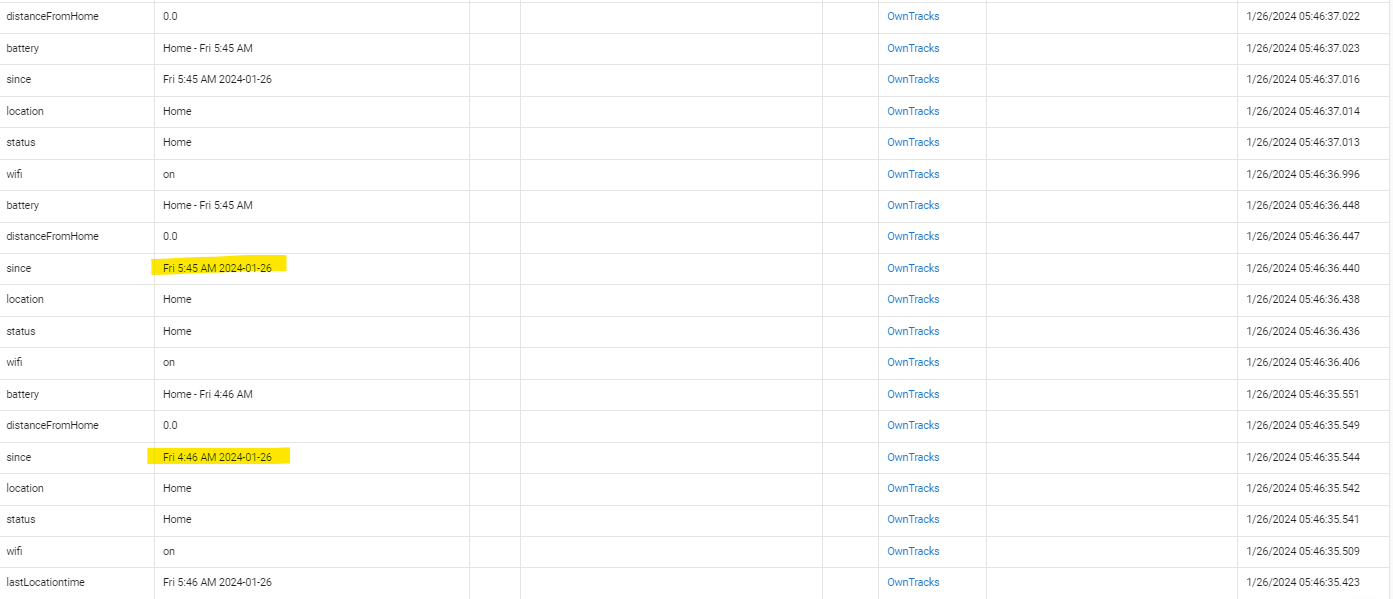Follow OwnTracks link for event at 05:46:35.509
This screenshot has width=1393, height=599.
click(x=913, y=551)
